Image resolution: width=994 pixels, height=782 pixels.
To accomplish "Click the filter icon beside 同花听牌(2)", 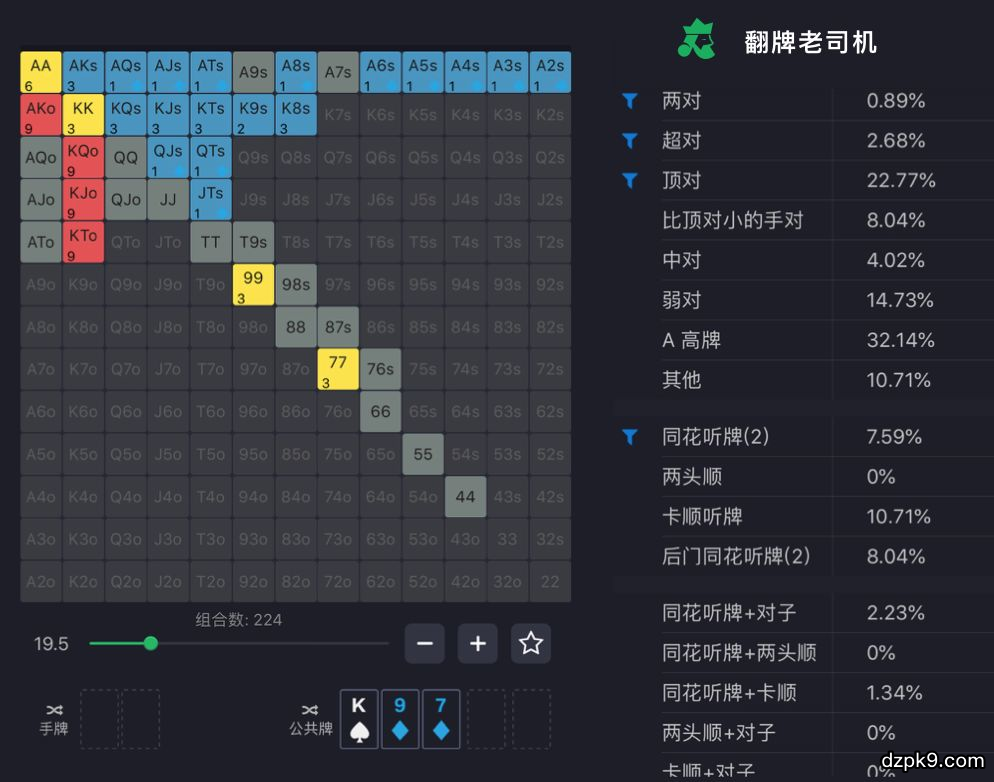I will (630, 437).
